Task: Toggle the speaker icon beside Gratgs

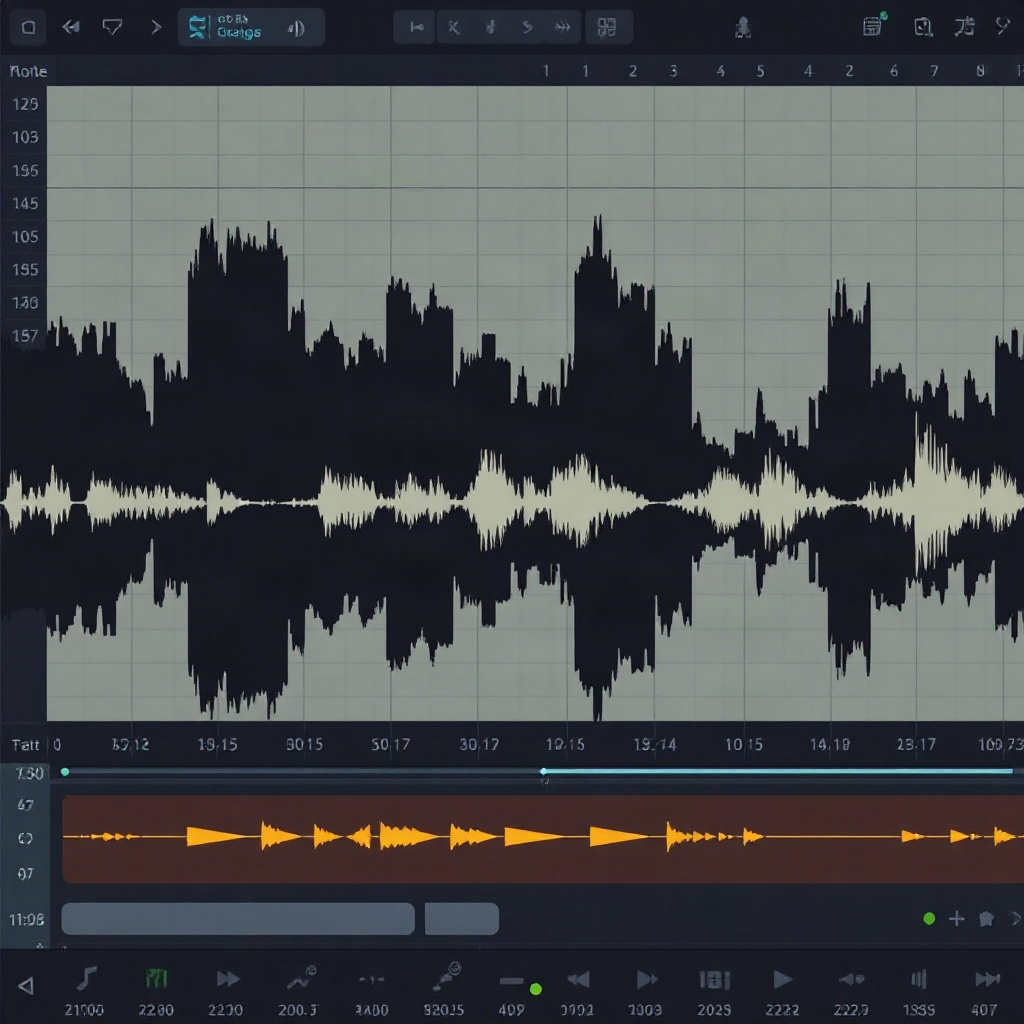Action: click(x=296, y=28)
